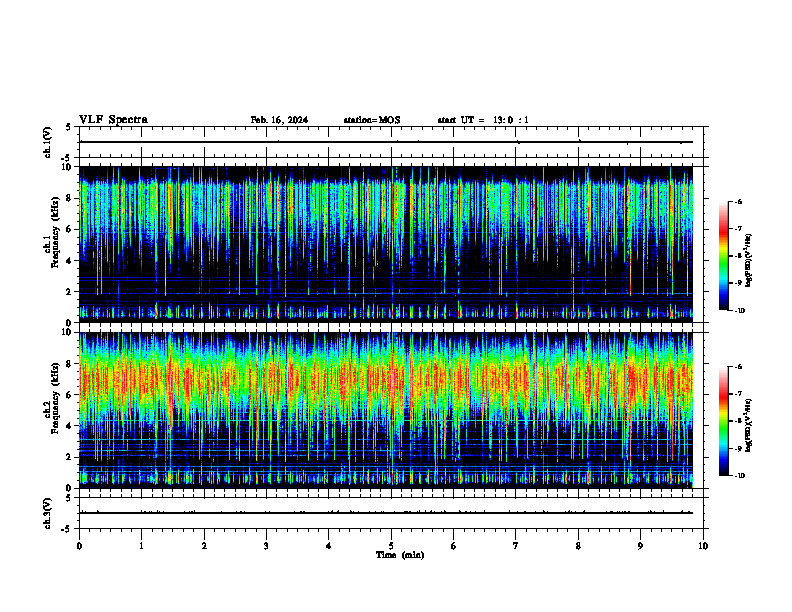The image size is (792, 612).
Task: Click time axis tick label "10"
Action: [x=703, y=546]
